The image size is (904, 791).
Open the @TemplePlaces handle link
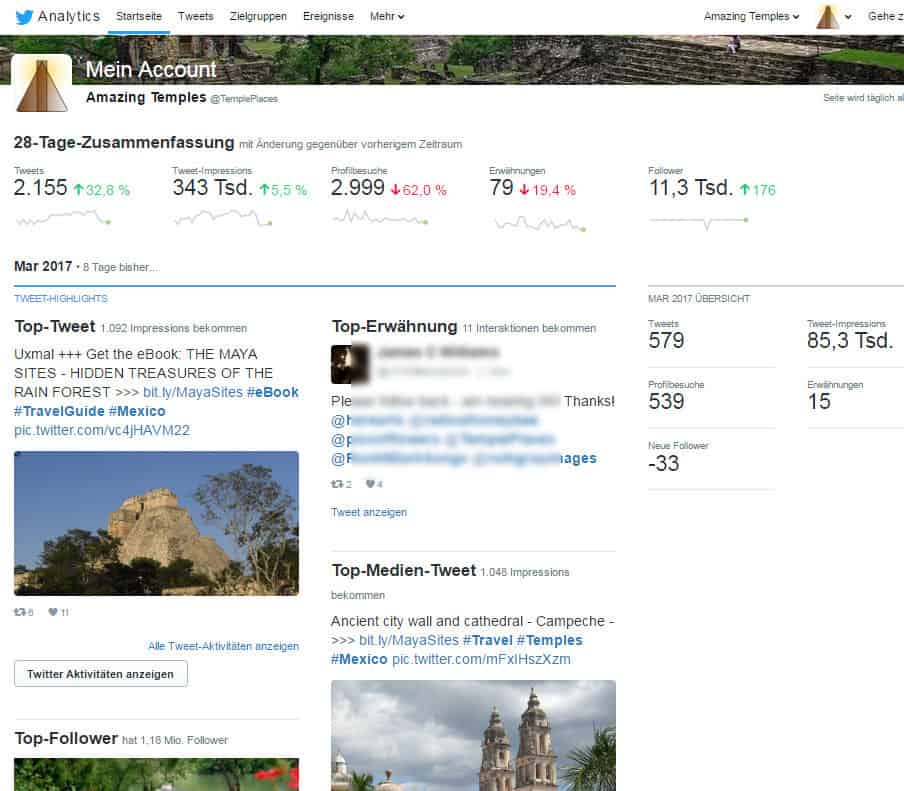point(244,99)
